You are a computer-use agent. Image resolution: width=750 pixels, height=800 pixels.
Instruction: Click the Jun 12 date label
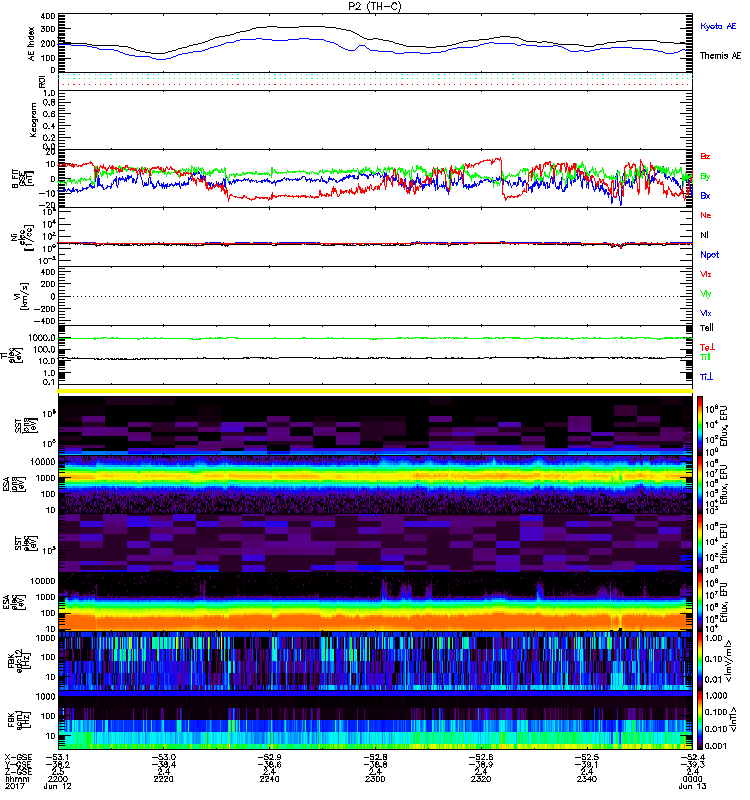[x=57, y=786]
